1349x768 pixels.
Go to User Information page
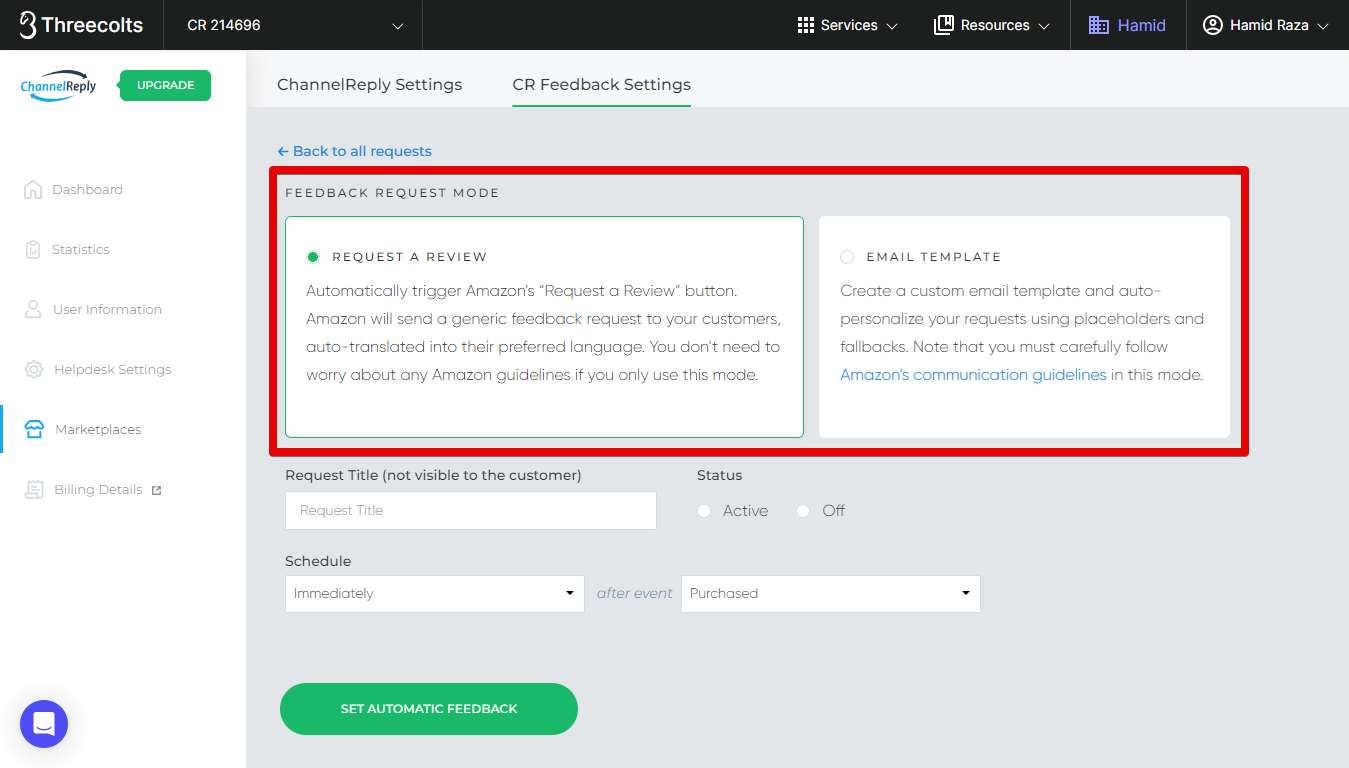[107, 309]
